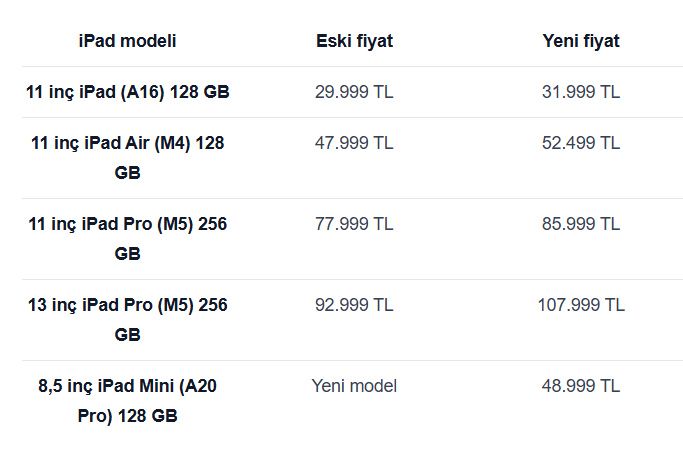The width and height of the screenshot is (683, 460).
Task: Click the new price 85.999 TL
Action: pyautogui.click(x=581, y=224)
